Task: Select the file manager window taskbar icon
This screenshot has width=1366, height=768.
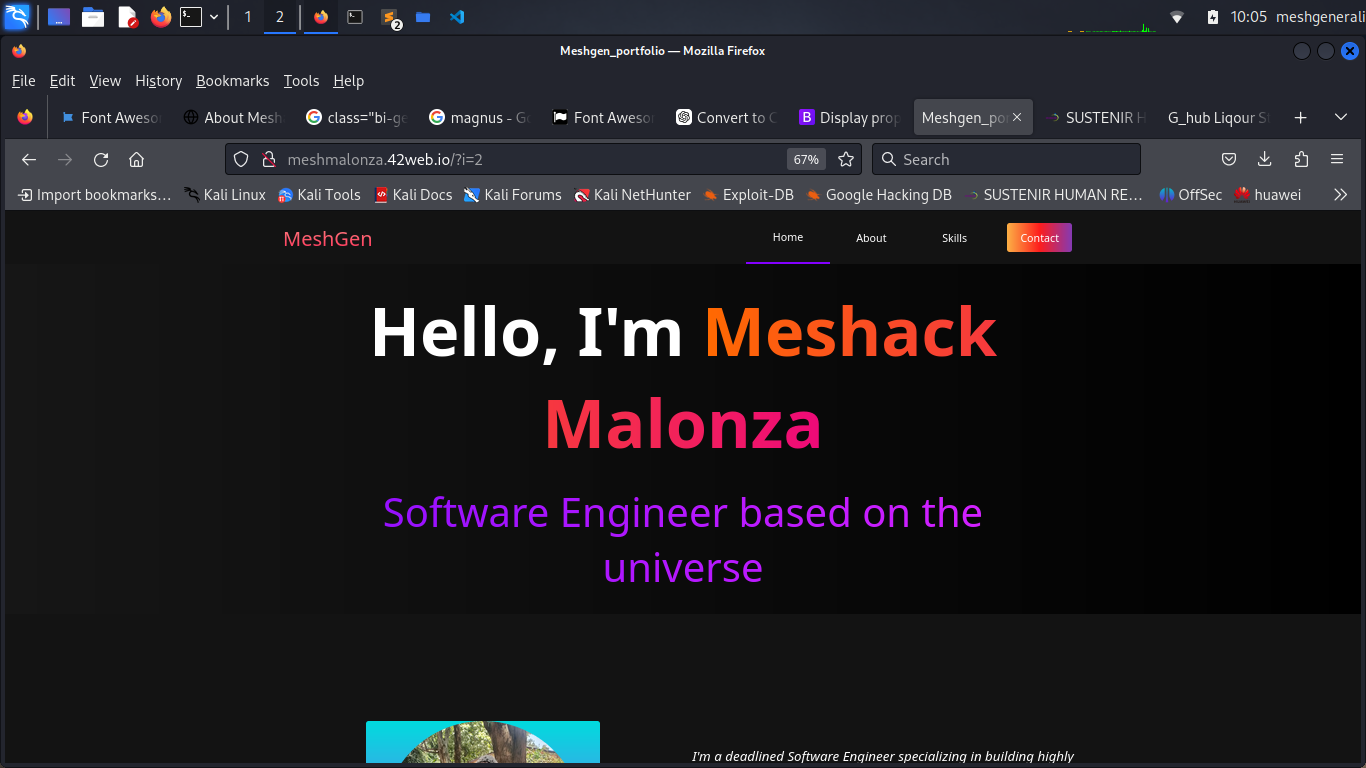Action: 423,17
